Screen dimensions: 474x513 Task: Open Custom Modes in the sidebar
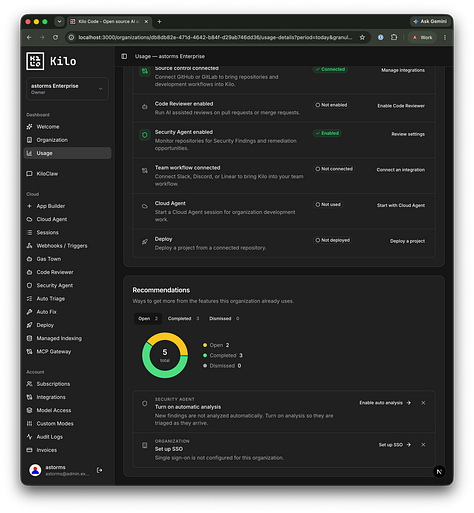point(67,424)
